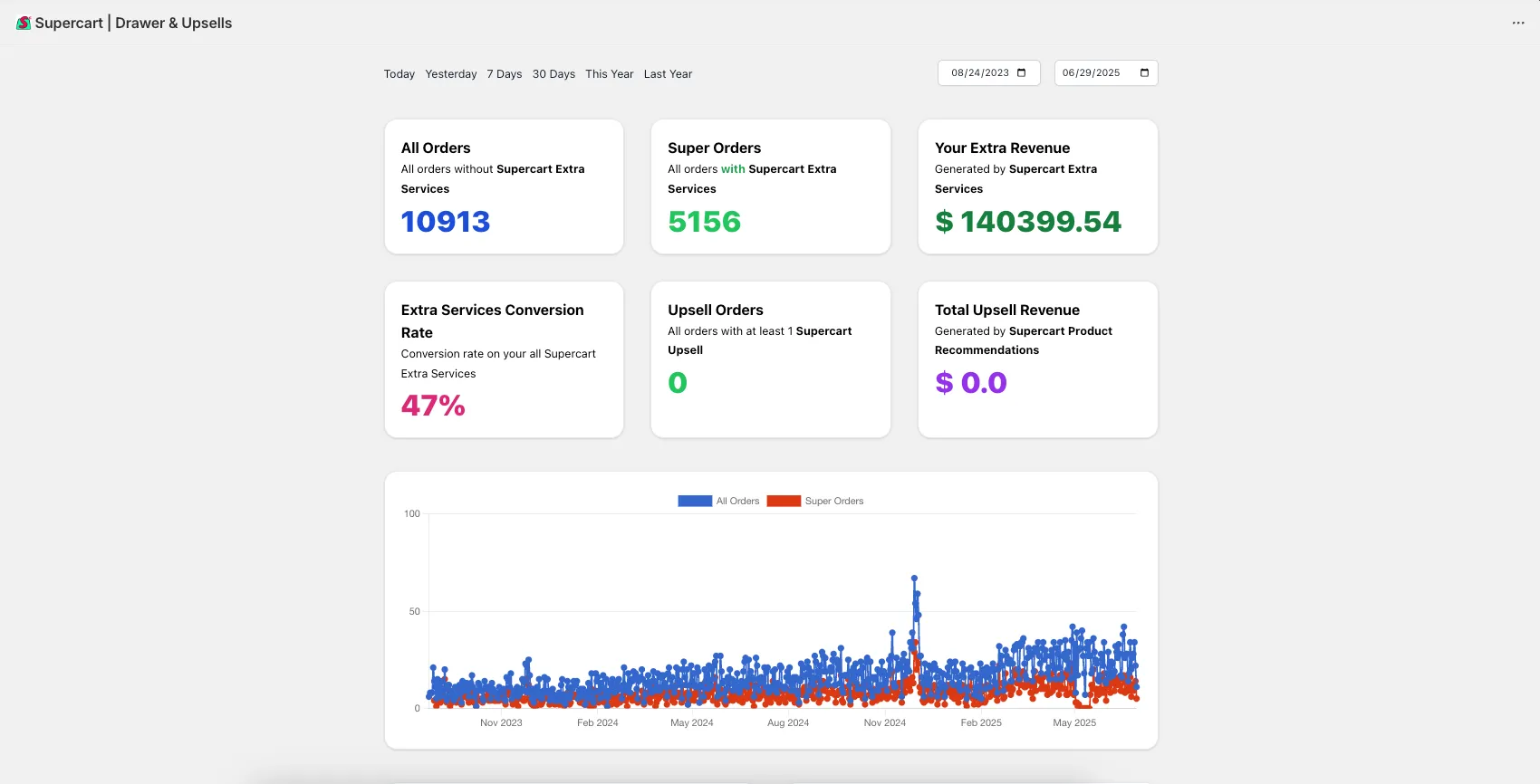Image resolution: width=1540 pixels, height=784 pixels.
Task: Click the Upsell Orders card heading
Action: click(x=716, y=310)
